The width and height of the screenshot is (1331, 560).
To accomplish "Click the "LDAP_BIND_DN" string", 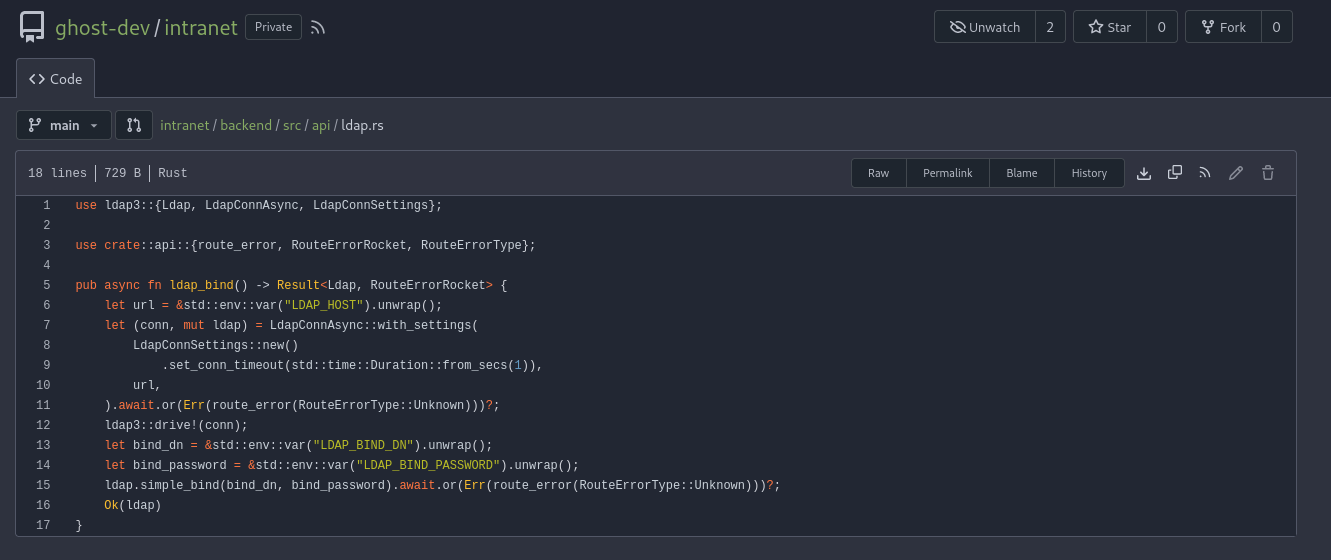I will click(x=363, y=445).
